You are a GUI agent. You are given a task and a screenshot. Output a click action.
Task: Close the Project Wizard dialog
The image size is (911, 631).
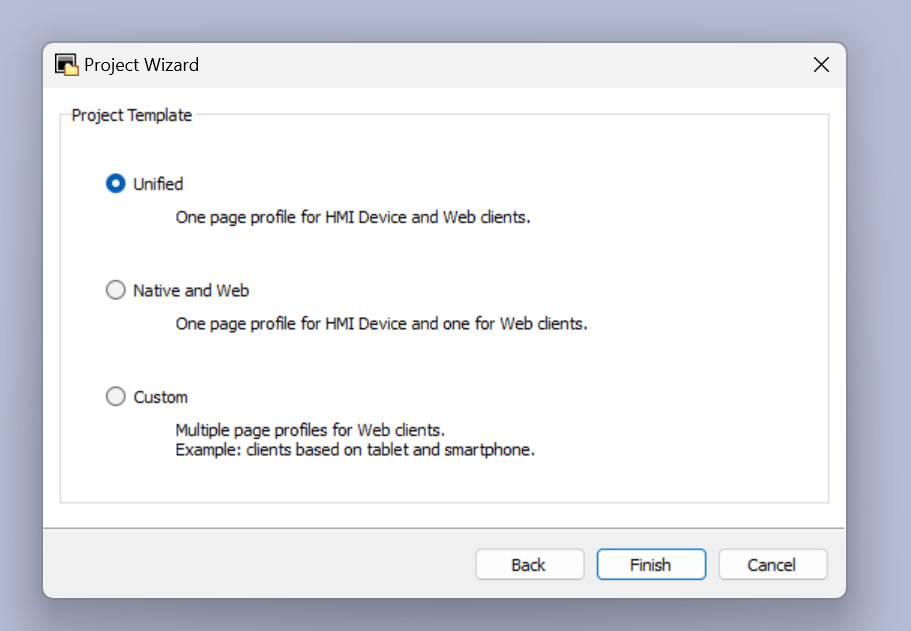pos(821,64)
